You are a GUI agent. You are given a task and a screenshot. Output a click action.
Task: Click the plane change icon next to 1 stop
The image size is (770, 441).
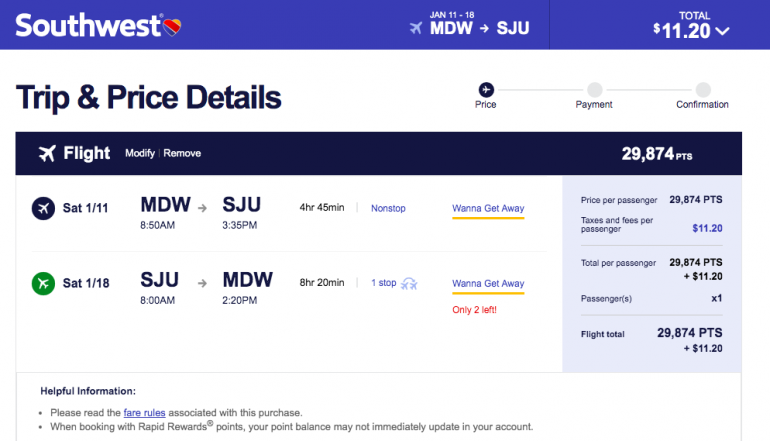[x=409, y=284]
